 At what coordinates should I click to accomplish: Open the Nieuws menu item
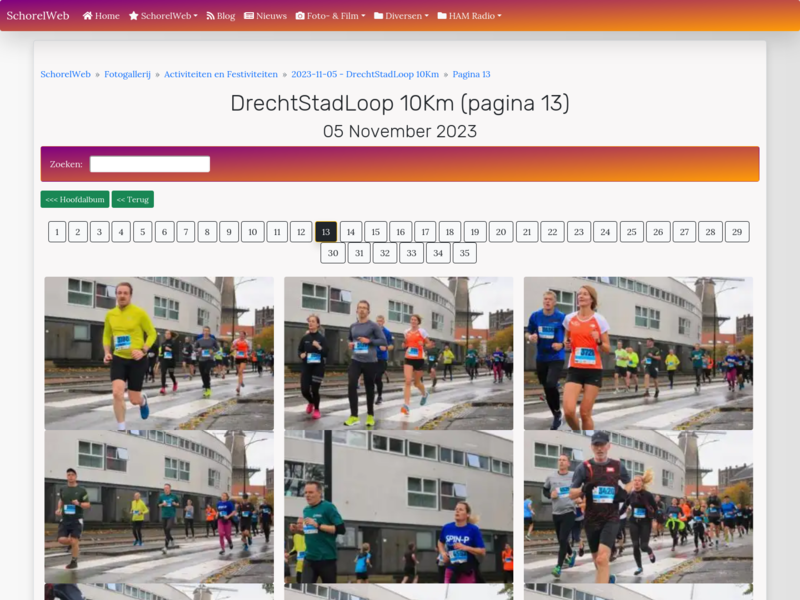tap(265, 16)
